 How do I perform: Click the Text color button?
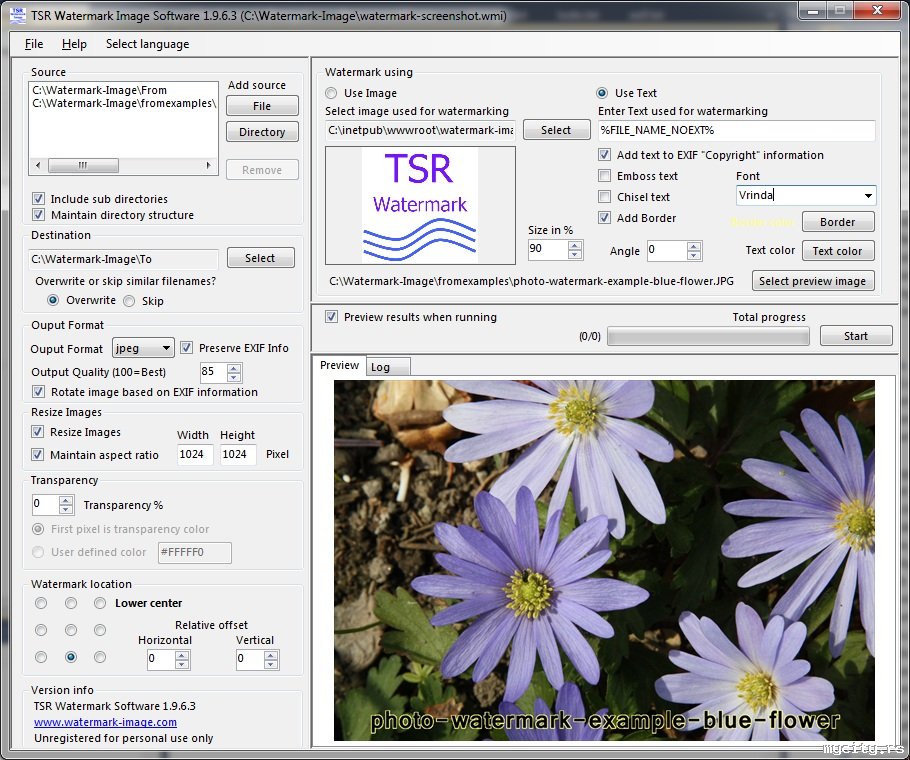click(837, 251)
